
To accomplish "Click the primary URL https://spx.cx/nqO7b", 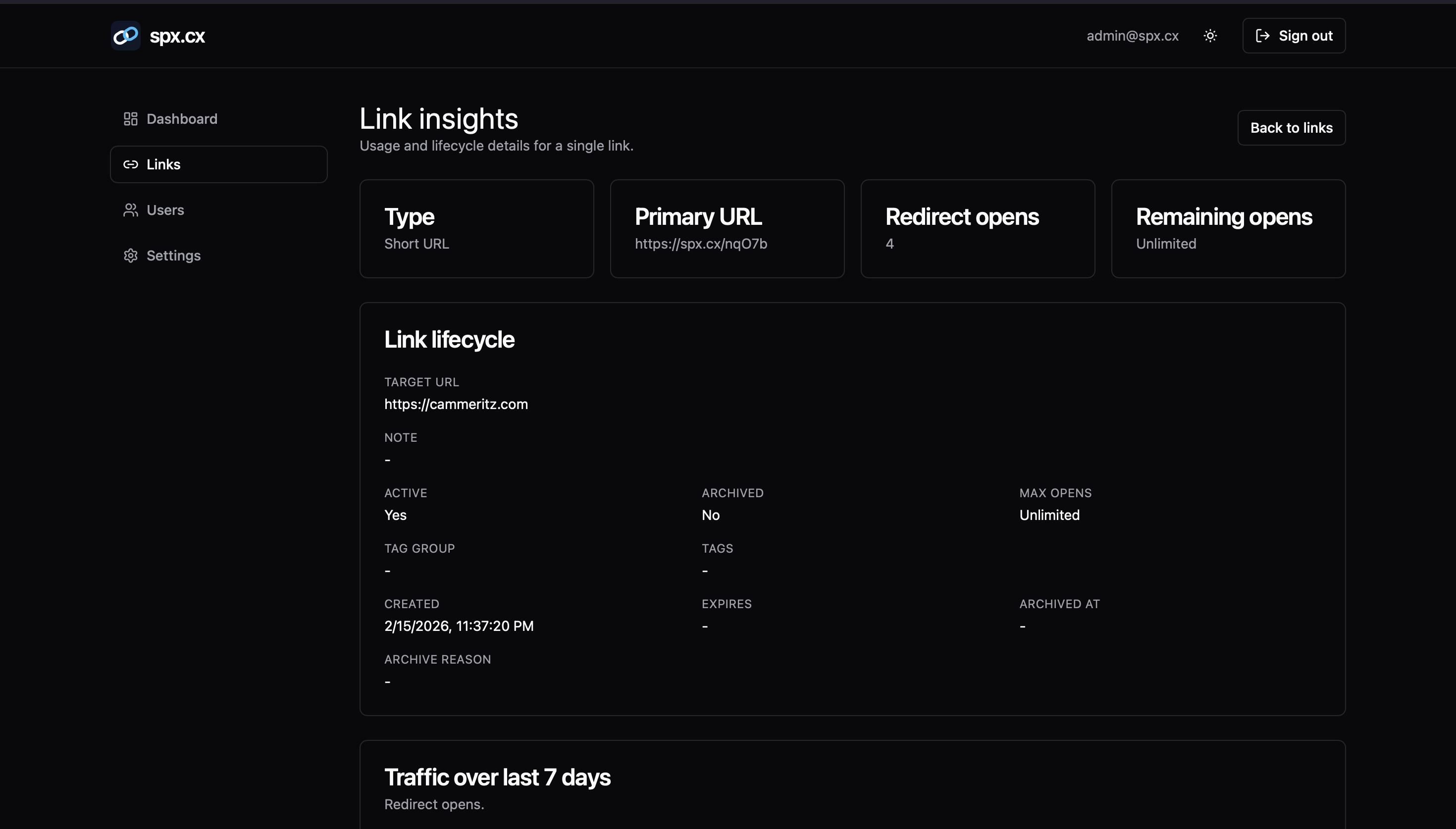I will (701, 244).
